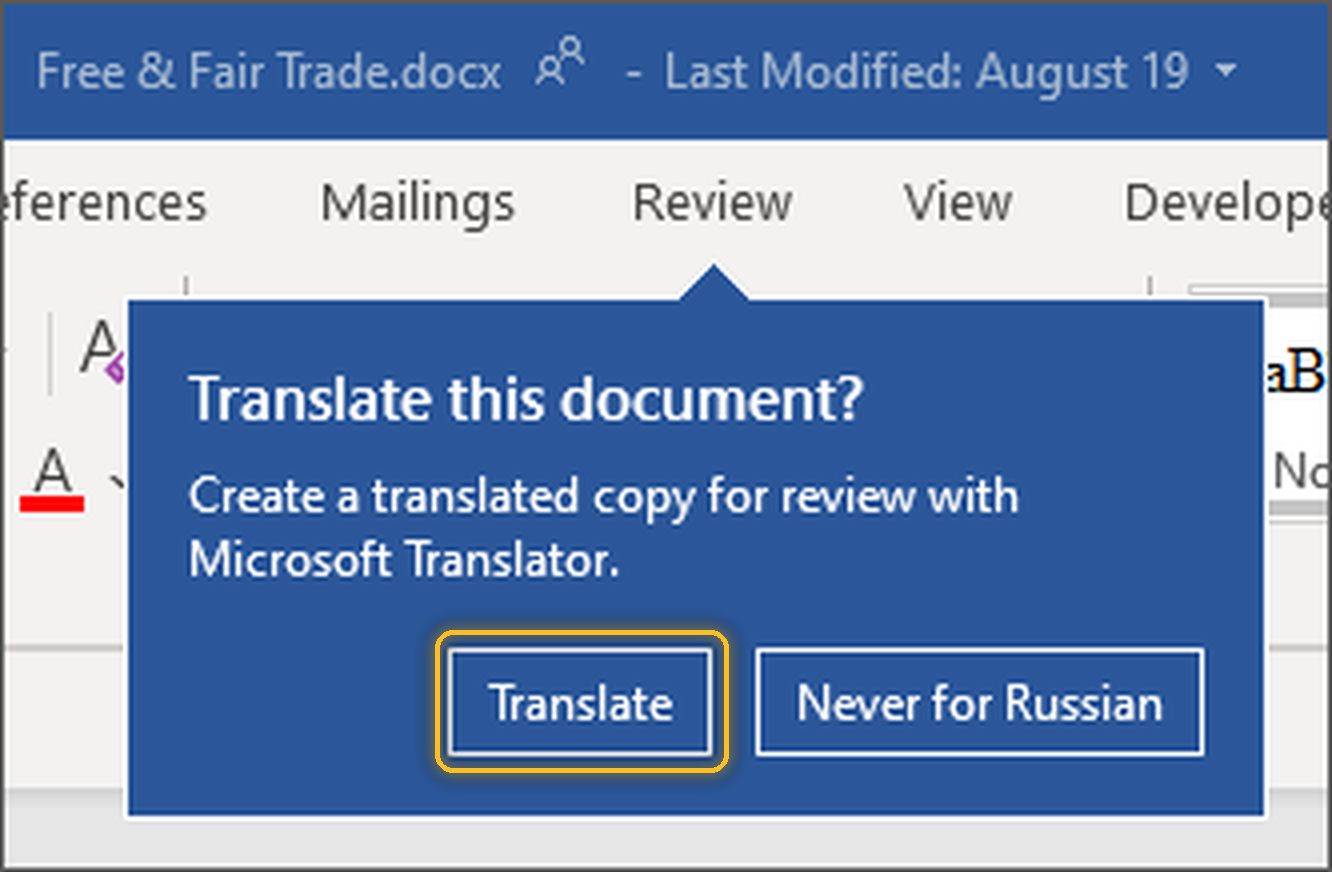Click the Translate button
Image resolution: width=1332 pixels, height=872 pixels.
(x=580, y=702)
